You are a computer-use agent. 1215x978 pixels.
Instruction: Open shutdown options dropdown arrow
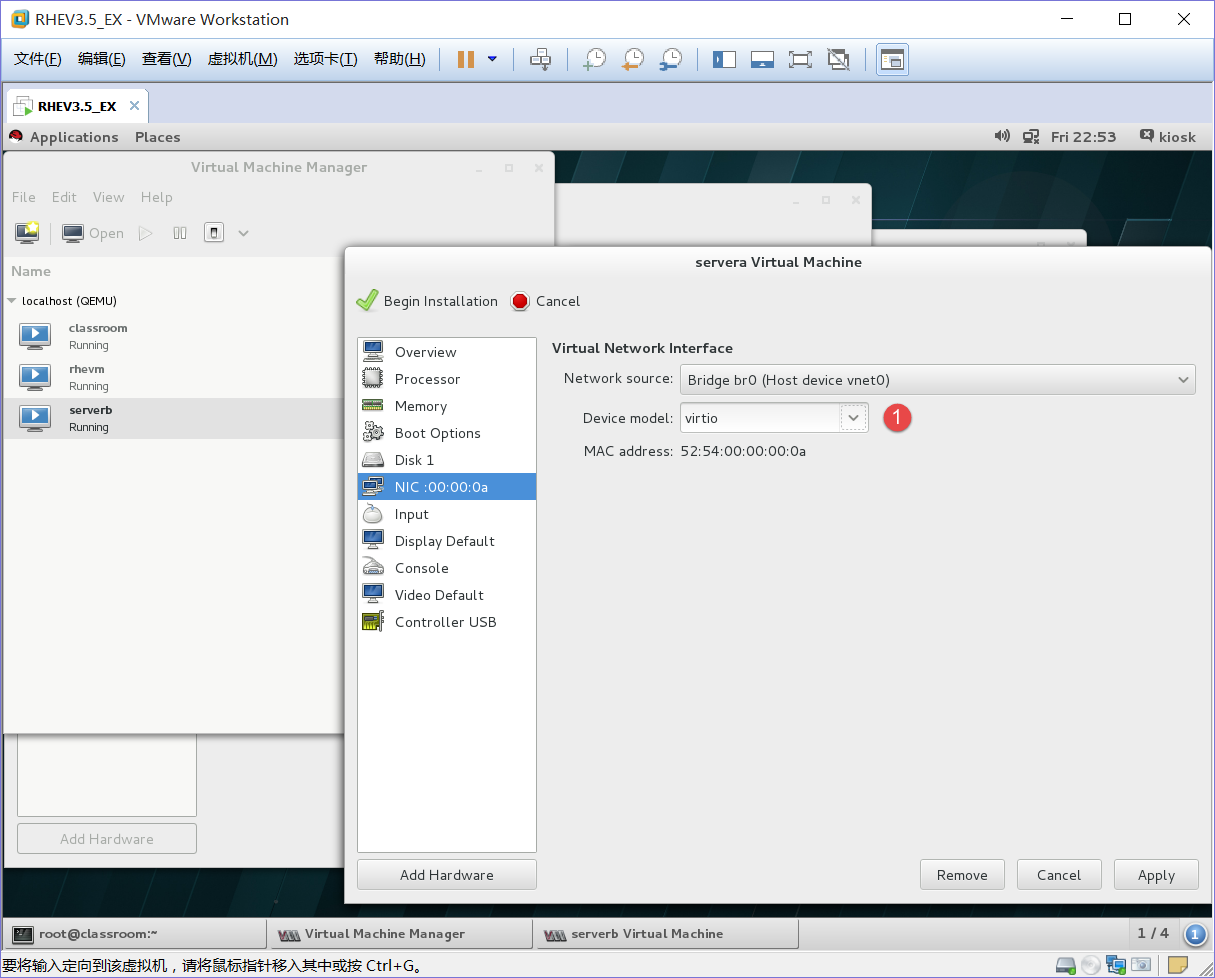pos(243,233)
